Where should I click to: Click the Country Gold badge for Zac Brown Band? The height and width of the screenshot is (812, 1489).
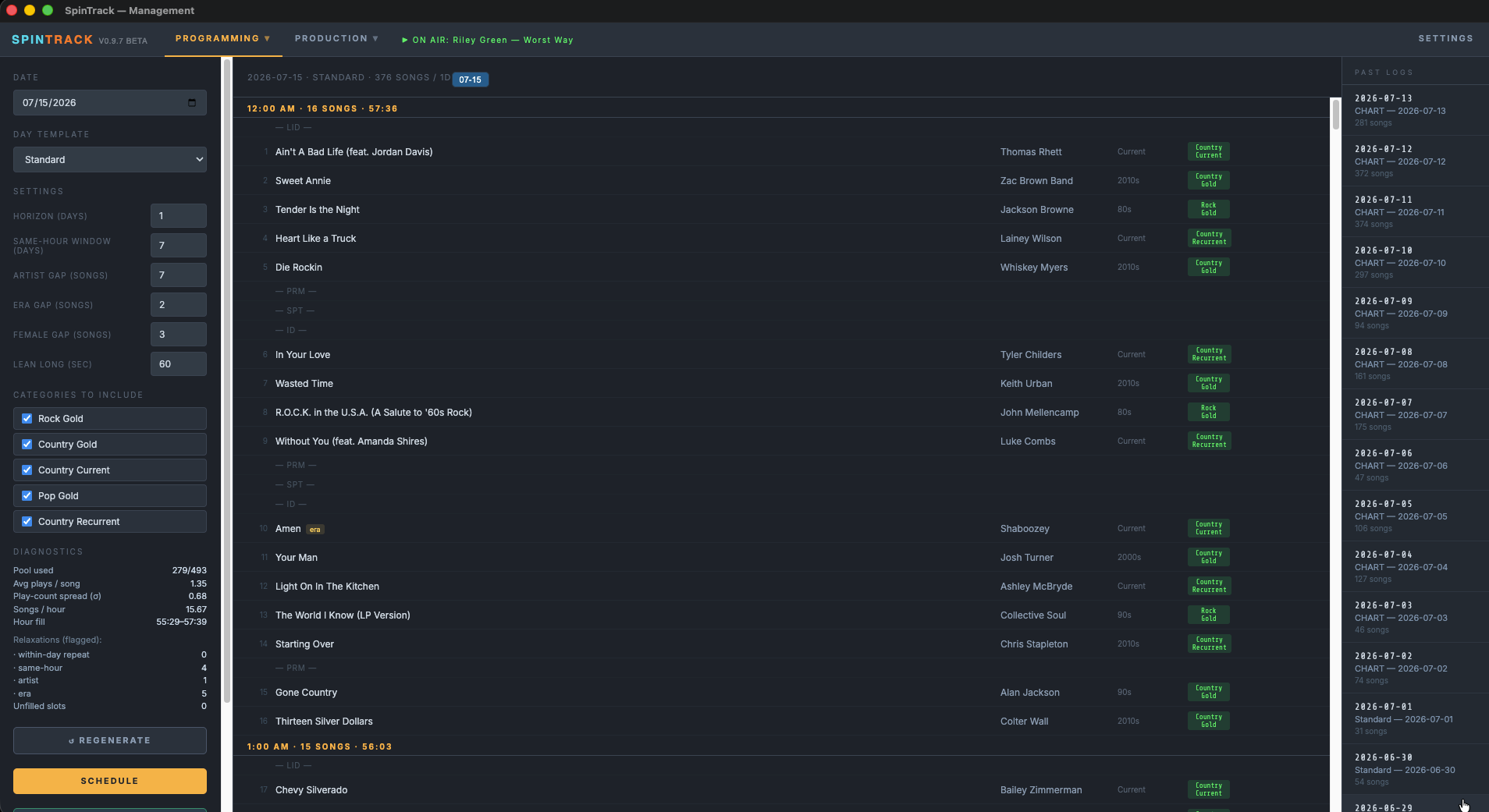pos(1208,180)
